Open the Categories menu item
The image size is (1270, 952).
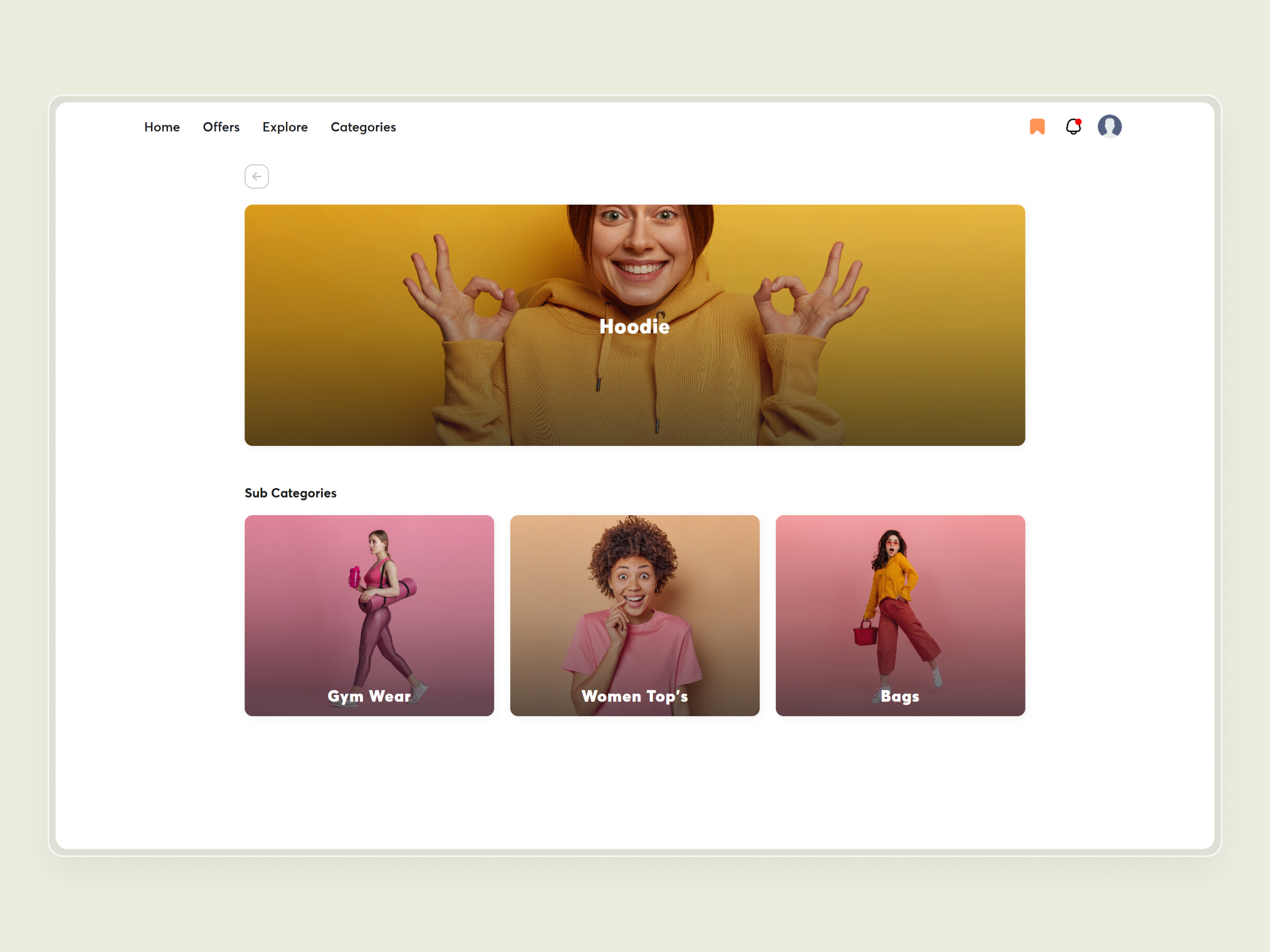click(363, 127)
